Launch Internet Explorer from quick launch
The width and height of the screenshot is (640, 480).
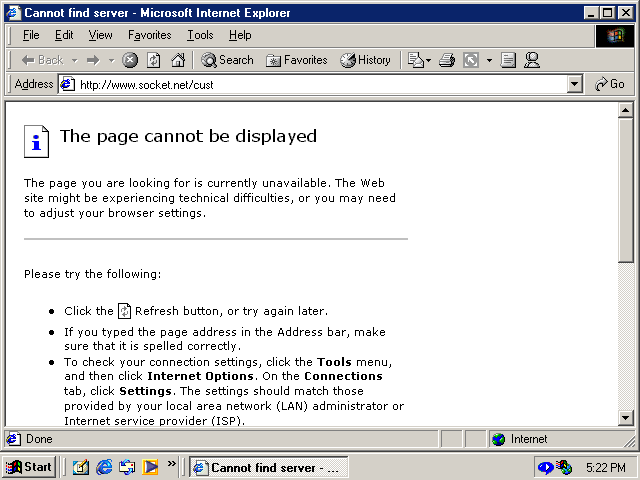(104, 467)
